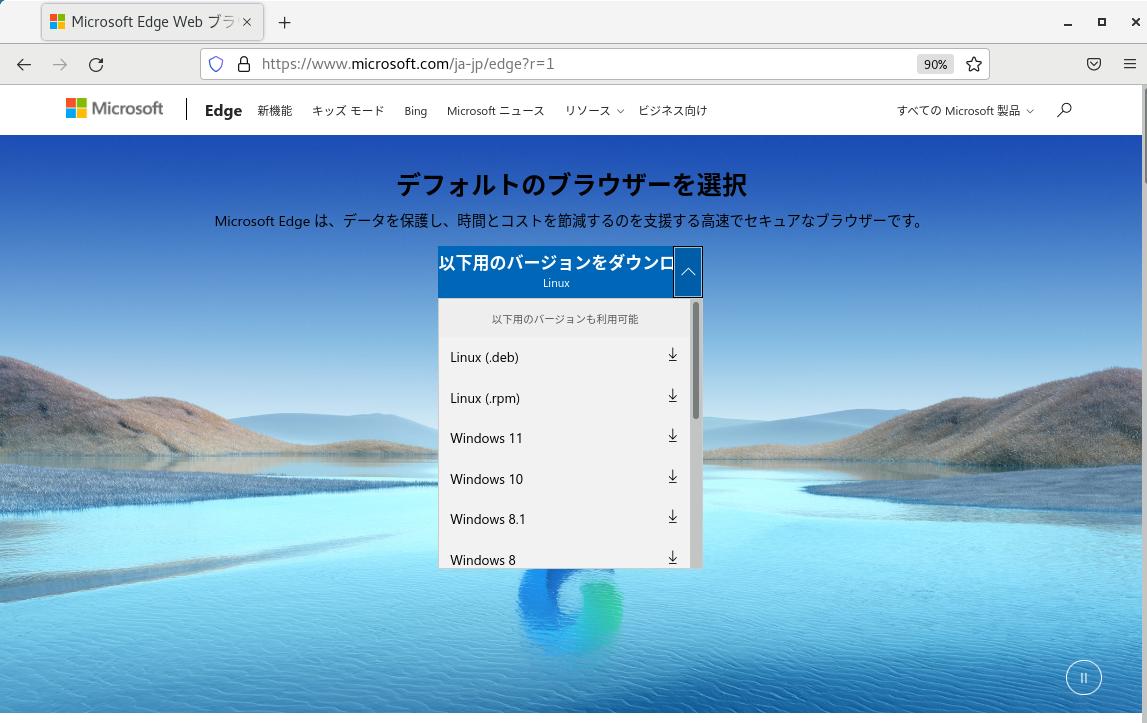The height and width of the screenshot is (723, 1147).
Task: Click the download list scrollbar thumb
Action: coord(696,360)
